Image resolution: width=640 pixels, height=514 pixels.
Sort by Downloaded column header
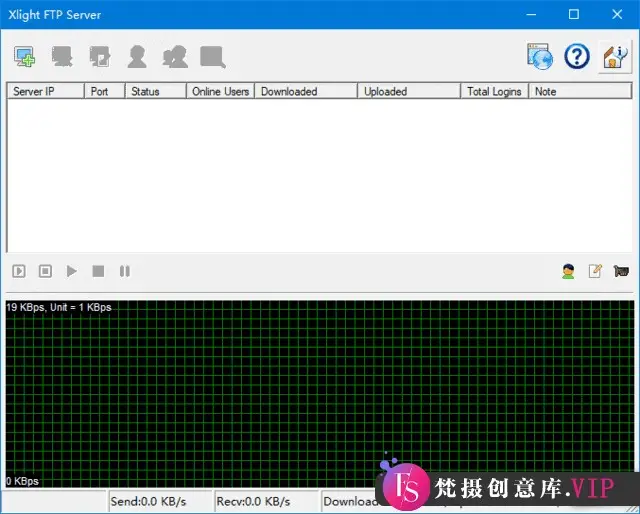pos(306,91)
